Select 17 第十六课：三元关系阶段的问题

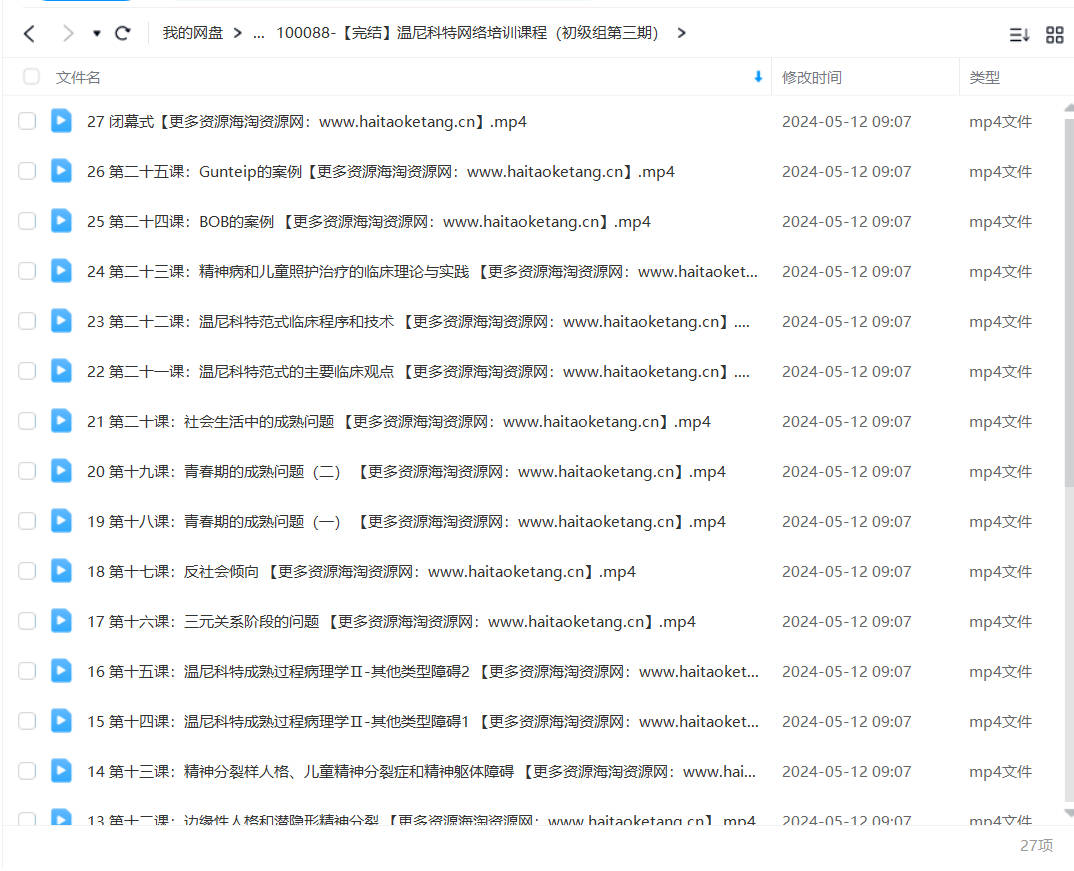pyautogui.click(x=391, y=622)
